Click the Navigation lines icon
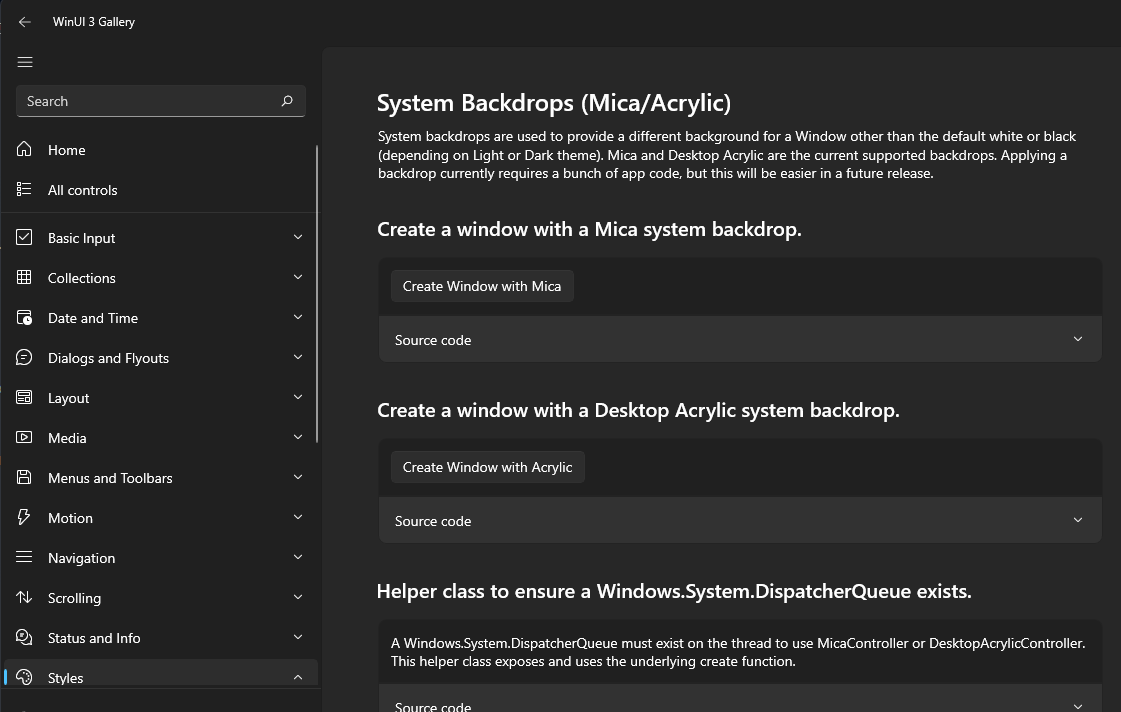Viewport: 1121px width, 712px height. tap(24, 557)
